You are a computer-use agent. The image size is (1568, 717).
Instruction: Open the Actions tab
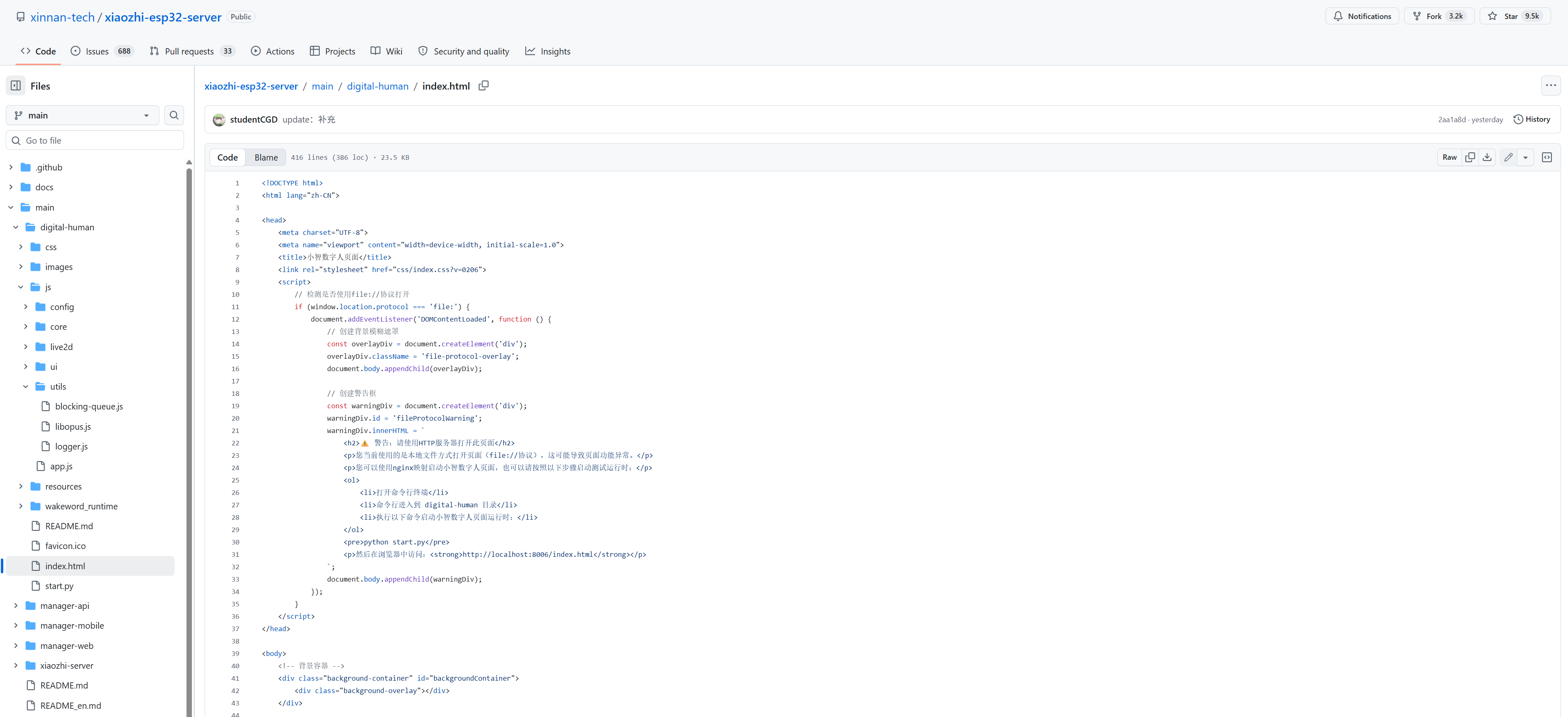coord(272,51)
